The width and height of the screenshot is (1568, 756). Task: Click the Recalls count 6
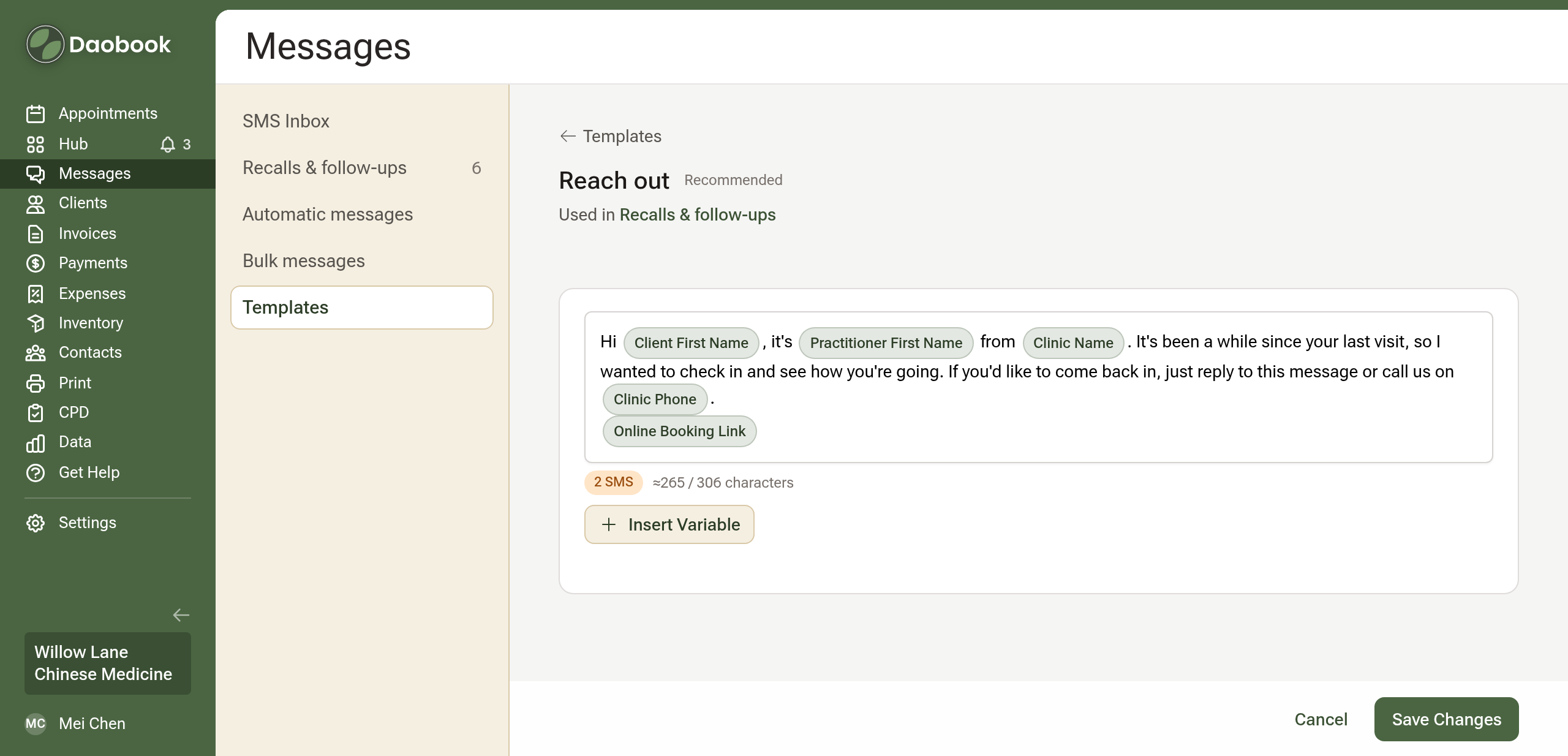476,168
